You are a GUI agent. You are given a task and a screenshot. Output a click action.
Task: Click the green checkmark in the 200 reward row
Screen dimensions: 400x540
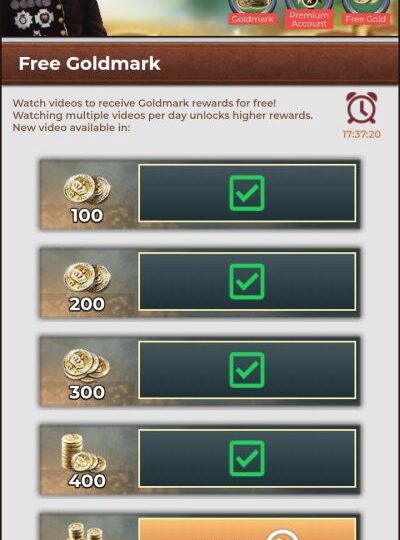pyautogui.click(x=247, y=281)
